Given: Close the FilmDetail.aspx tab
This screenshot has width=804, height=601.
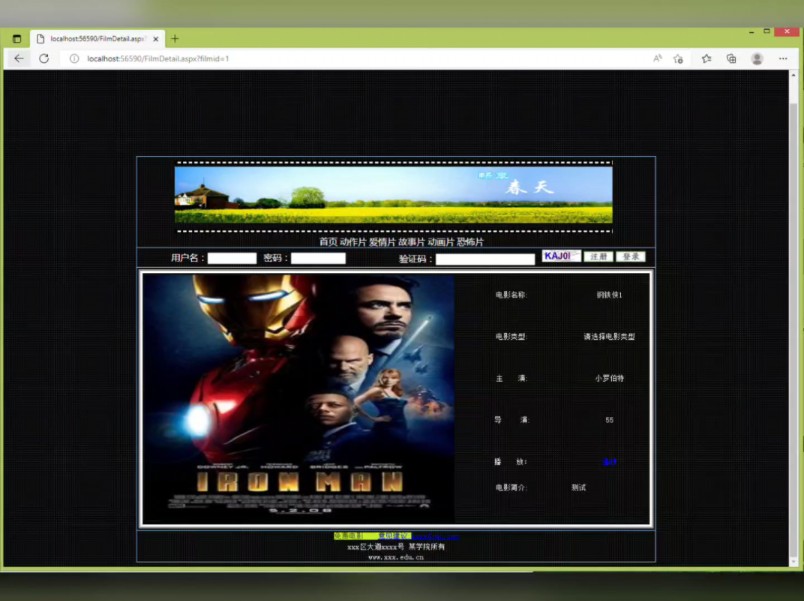Looking at the screenshot, I should coord(156,39).
